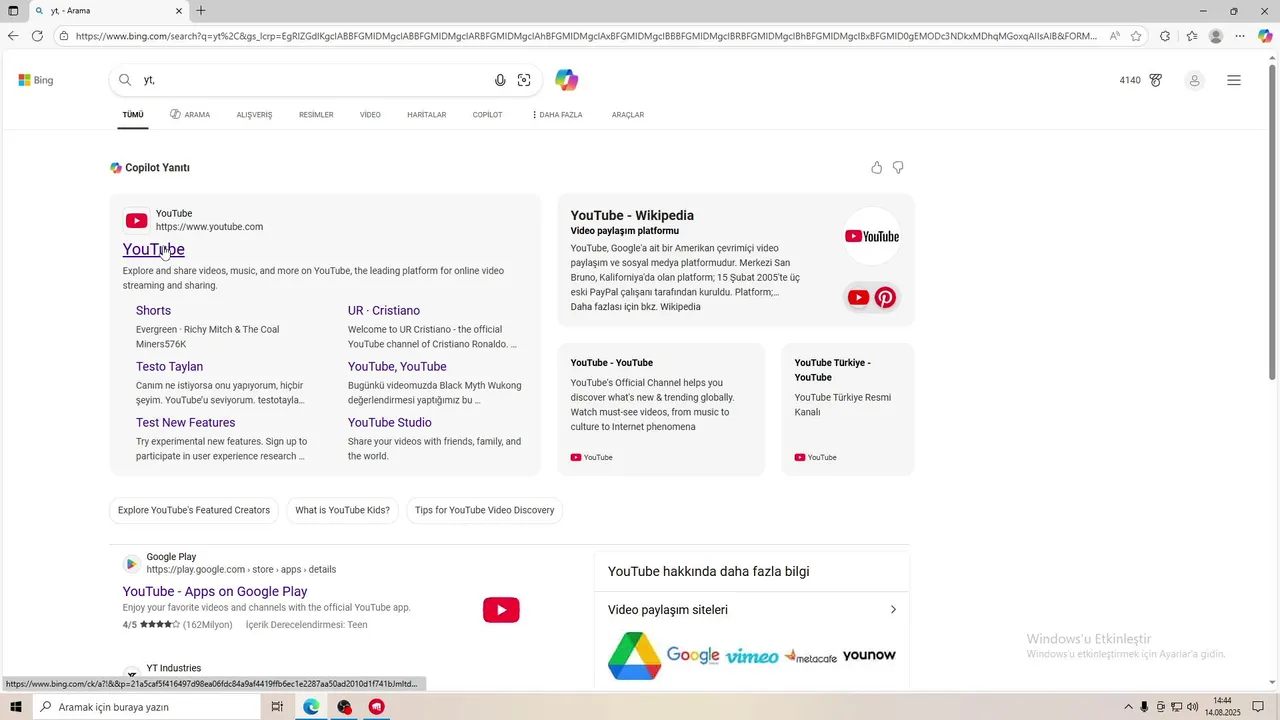Open Copilot colorful icon beside search box
This screenshot has width=1280, height=720.
click(567, 80)
